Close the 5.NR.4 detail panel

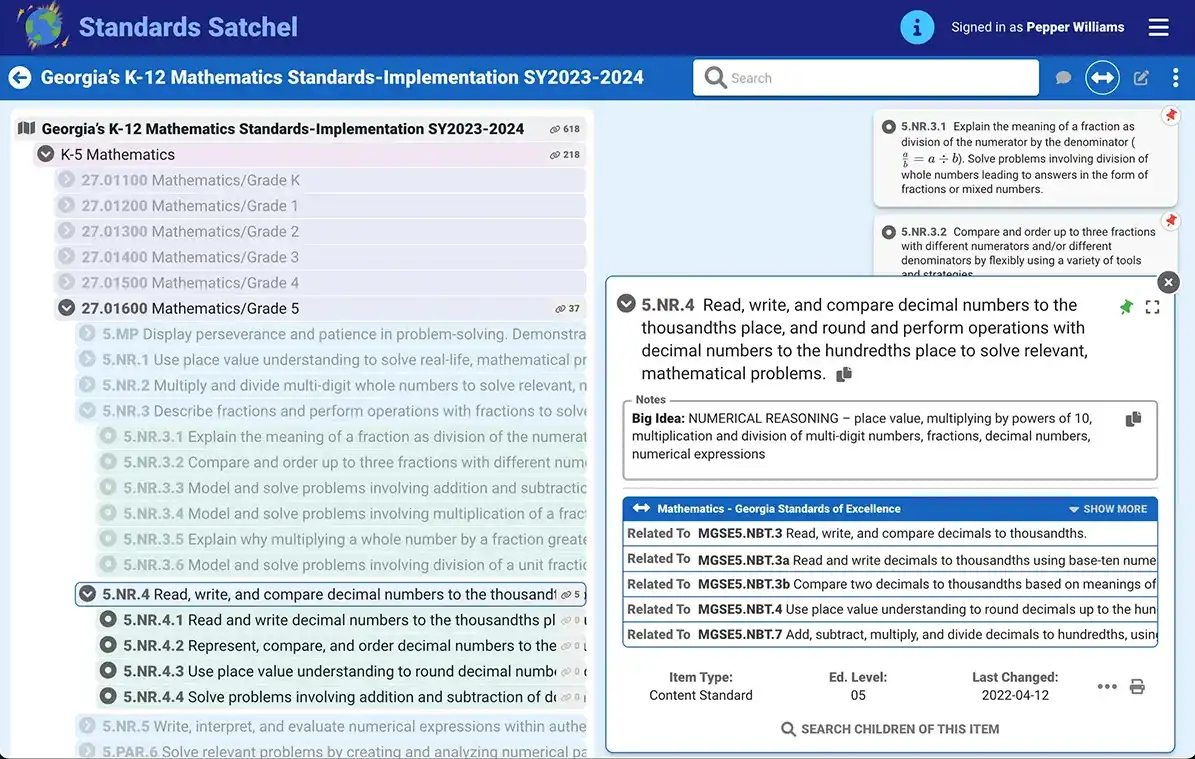(1168, 283)
